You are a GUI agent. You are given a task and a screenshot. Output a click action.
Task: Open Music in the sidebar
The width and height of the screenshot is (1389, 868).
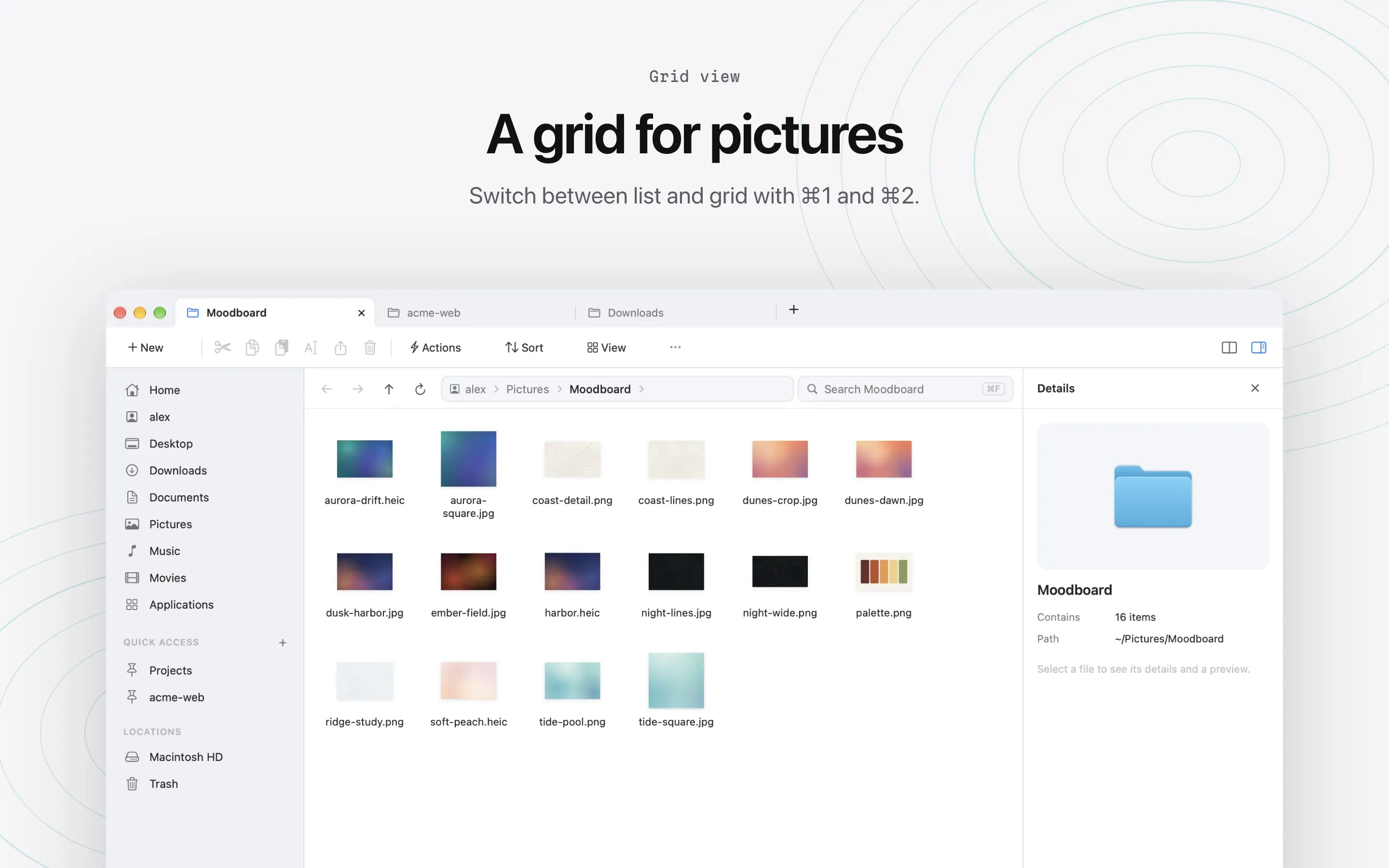pos(205,551)
